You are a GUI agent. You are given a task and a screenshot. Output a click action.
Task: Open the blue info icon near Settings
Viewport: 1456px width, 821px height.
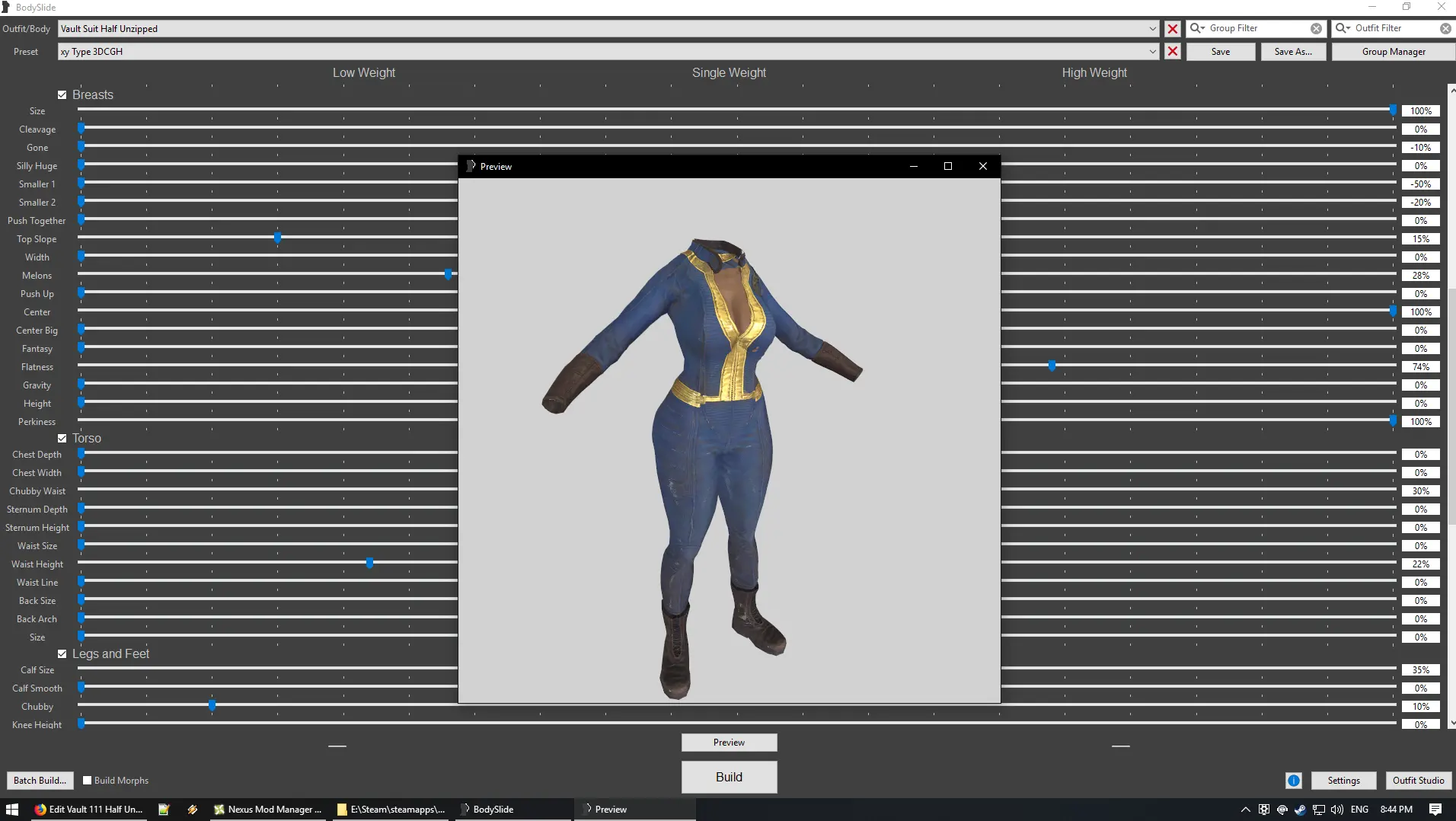(1293, 781)
